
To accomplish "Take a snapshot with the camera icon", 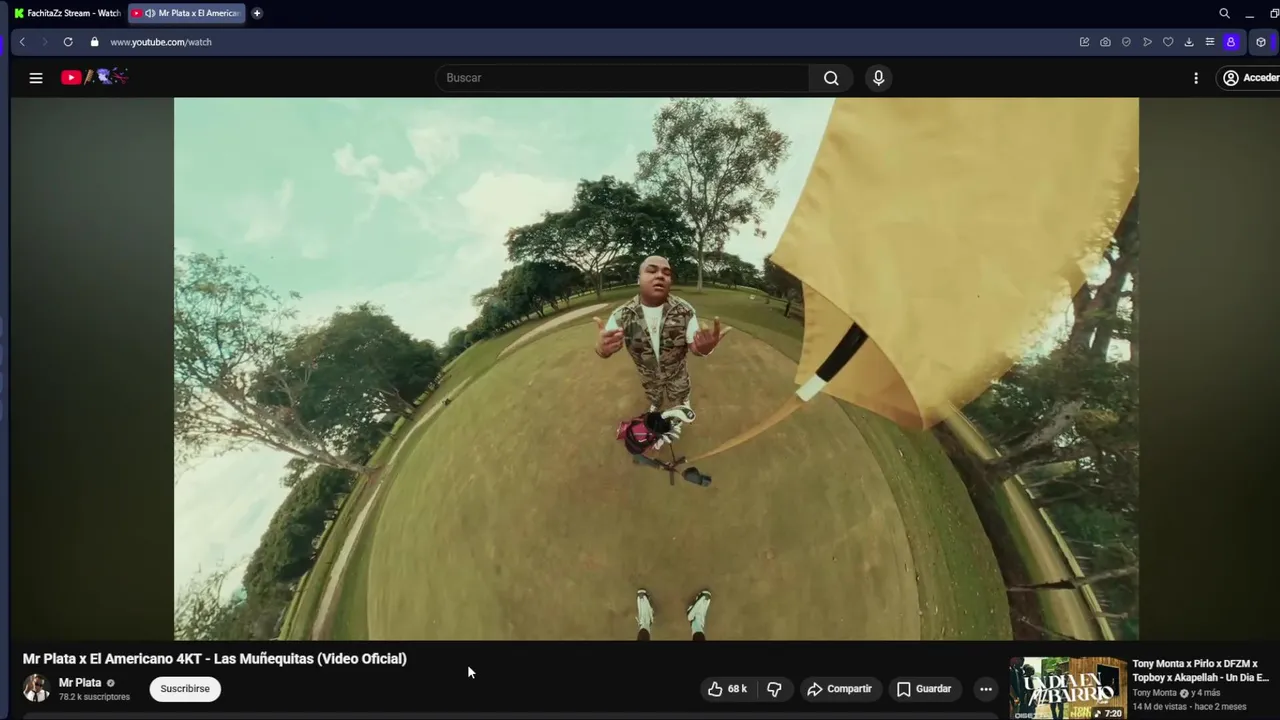I will coord(1105,42).
